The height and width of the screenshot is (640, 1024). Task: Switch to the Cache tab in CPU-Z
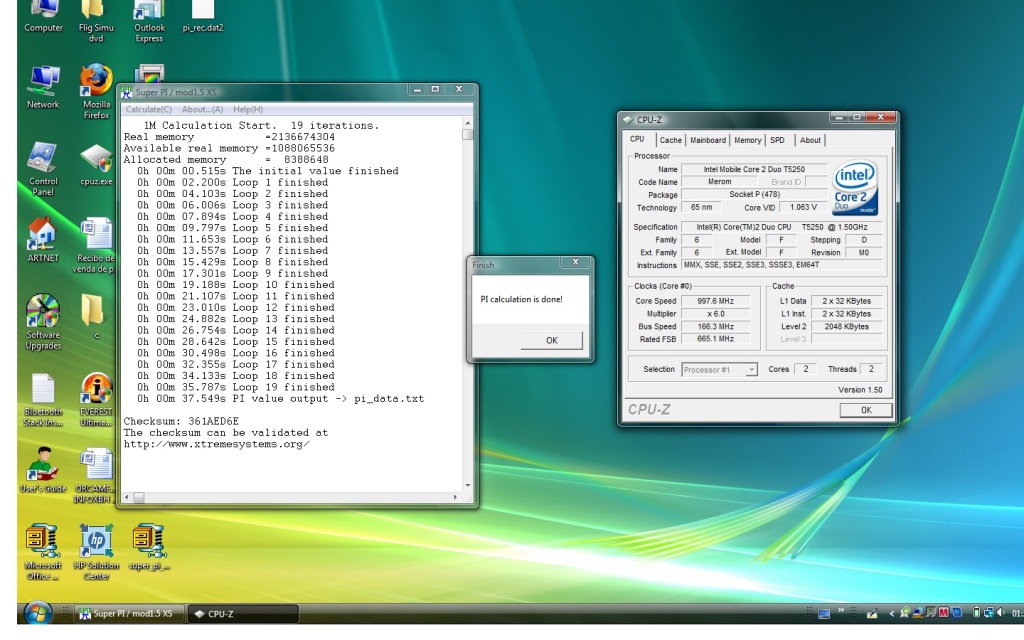point(670,140)
